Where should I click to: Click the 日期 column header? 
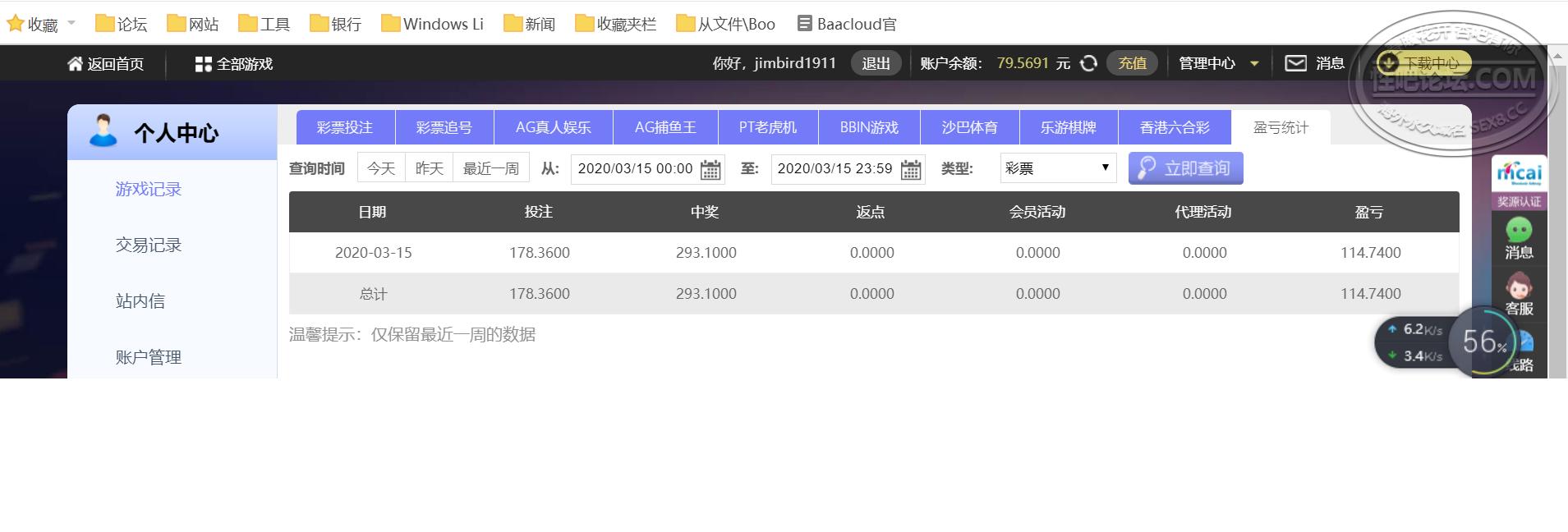pyautogui.click(x=372, y=212)
